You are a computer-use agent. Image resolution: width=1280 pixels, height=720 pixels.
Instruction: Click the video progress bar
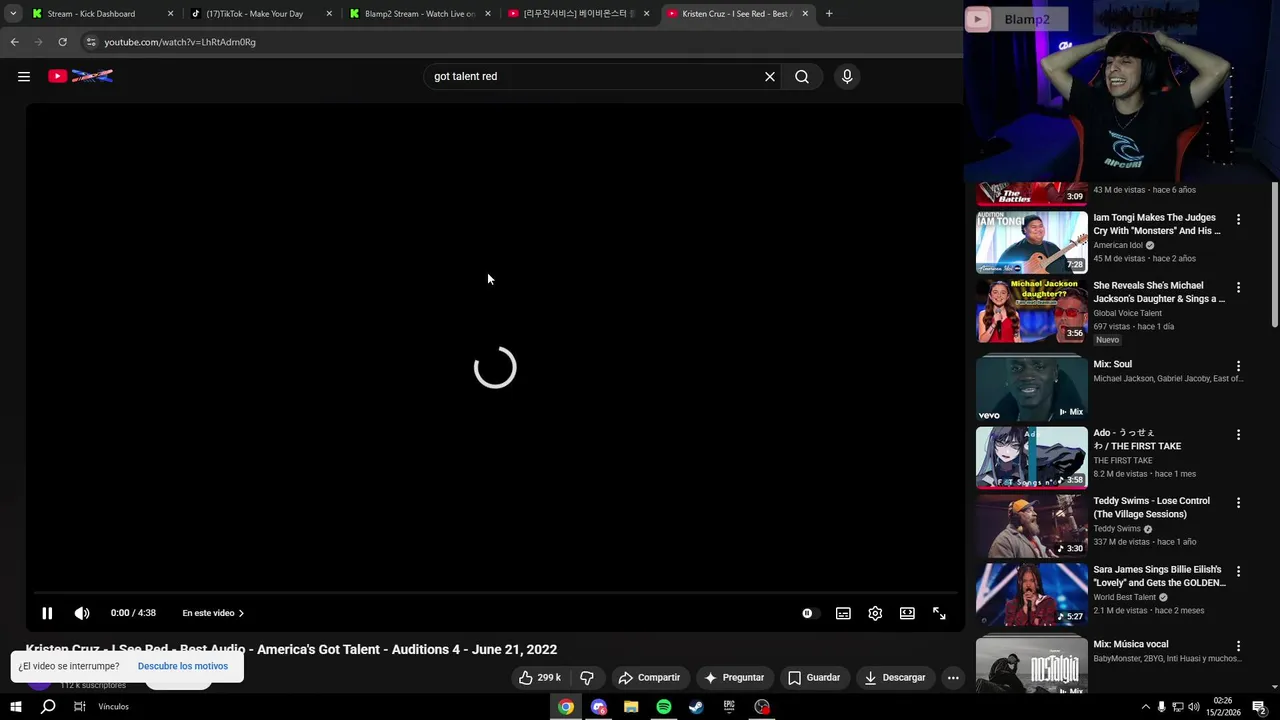click(495, 593)
